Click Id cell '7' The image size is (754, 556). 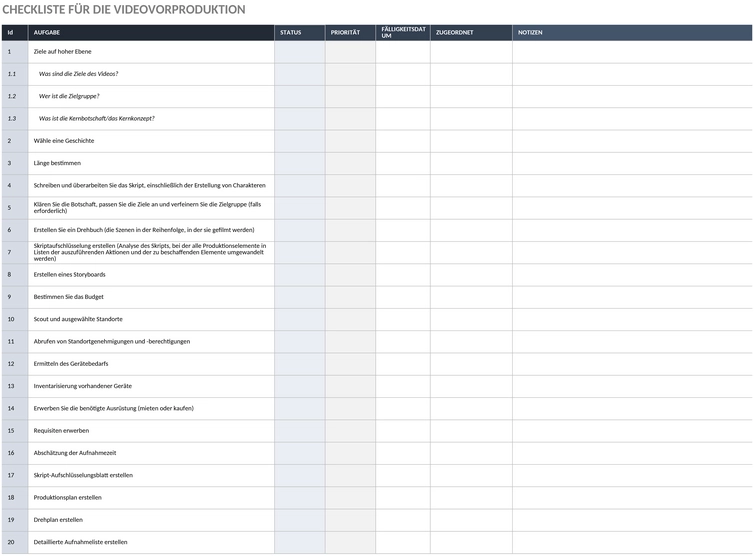coord(15,252)
